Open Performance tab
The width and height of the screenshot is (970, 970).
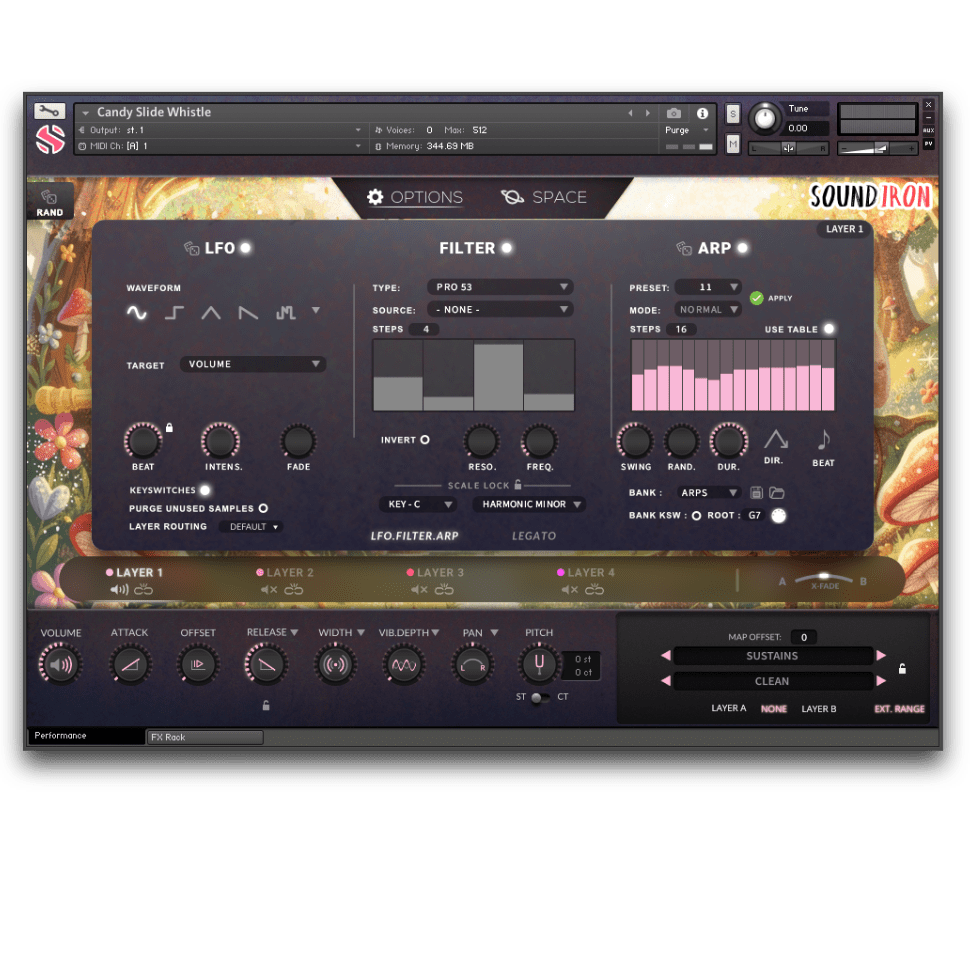pyautogui.click(x=87, y=736)
